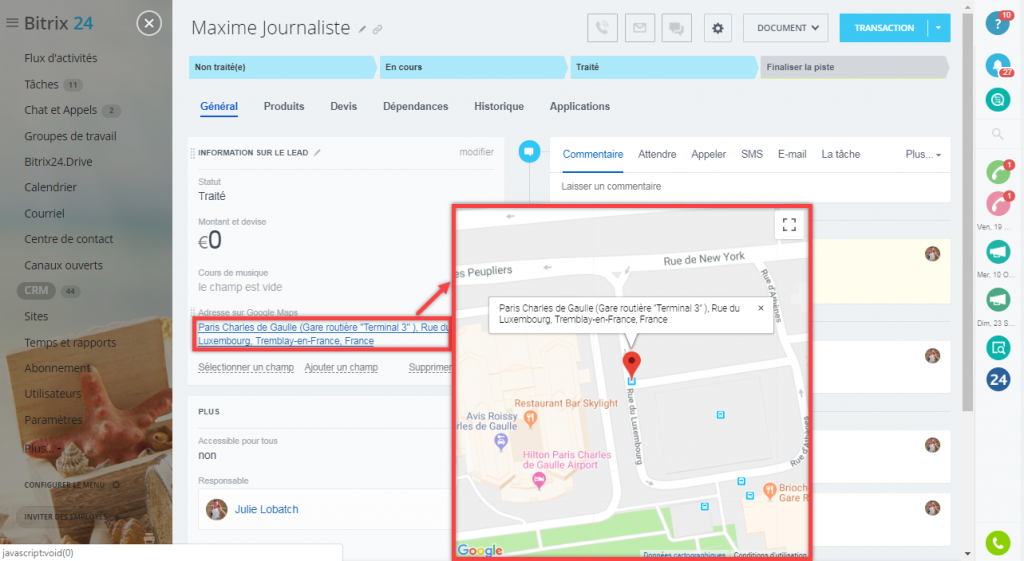
Task: Set stage to Traité
Action: click(x=664, y=67)
